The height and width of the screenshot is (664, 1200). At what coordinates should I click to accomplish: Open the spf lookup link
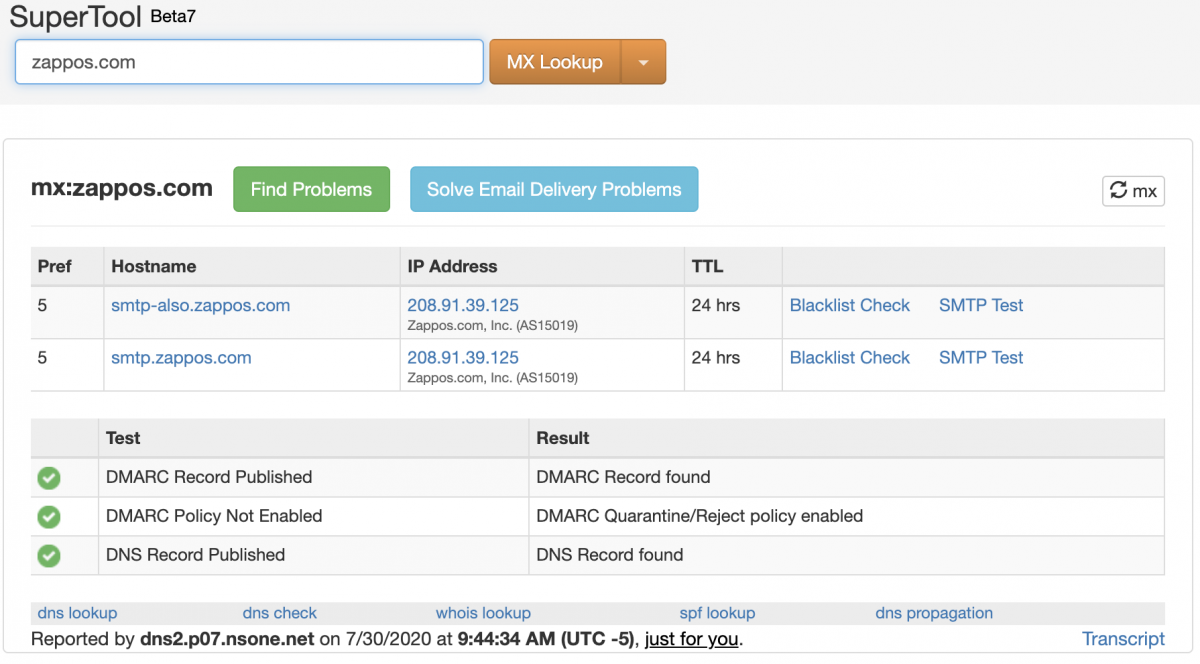click(x=717, y=613)
